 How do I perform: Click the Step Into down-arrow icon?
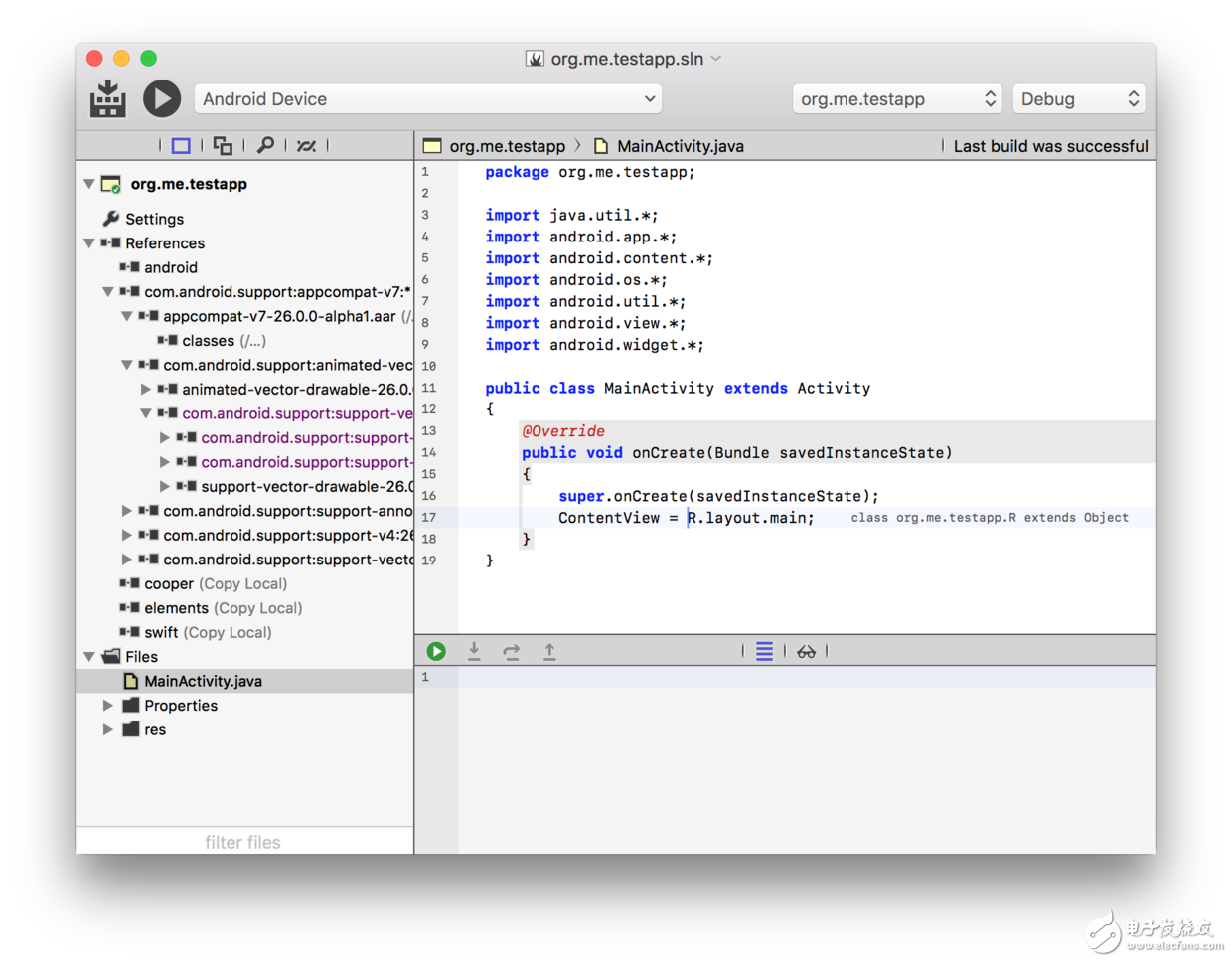point(474,651)
